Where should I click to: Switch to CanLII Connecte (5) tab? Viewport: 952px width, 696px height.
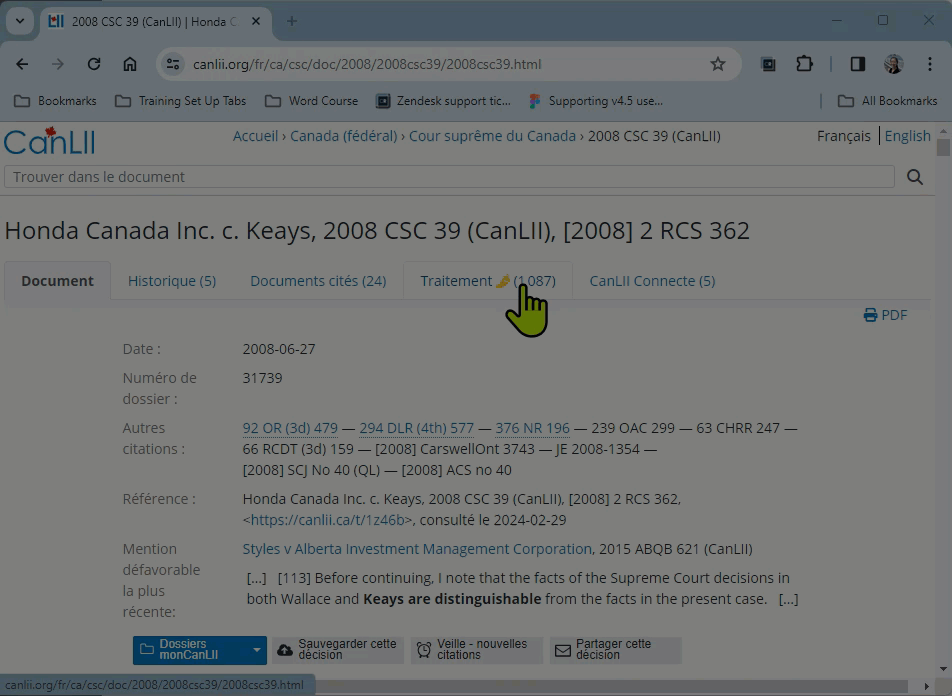coord(652,281)
